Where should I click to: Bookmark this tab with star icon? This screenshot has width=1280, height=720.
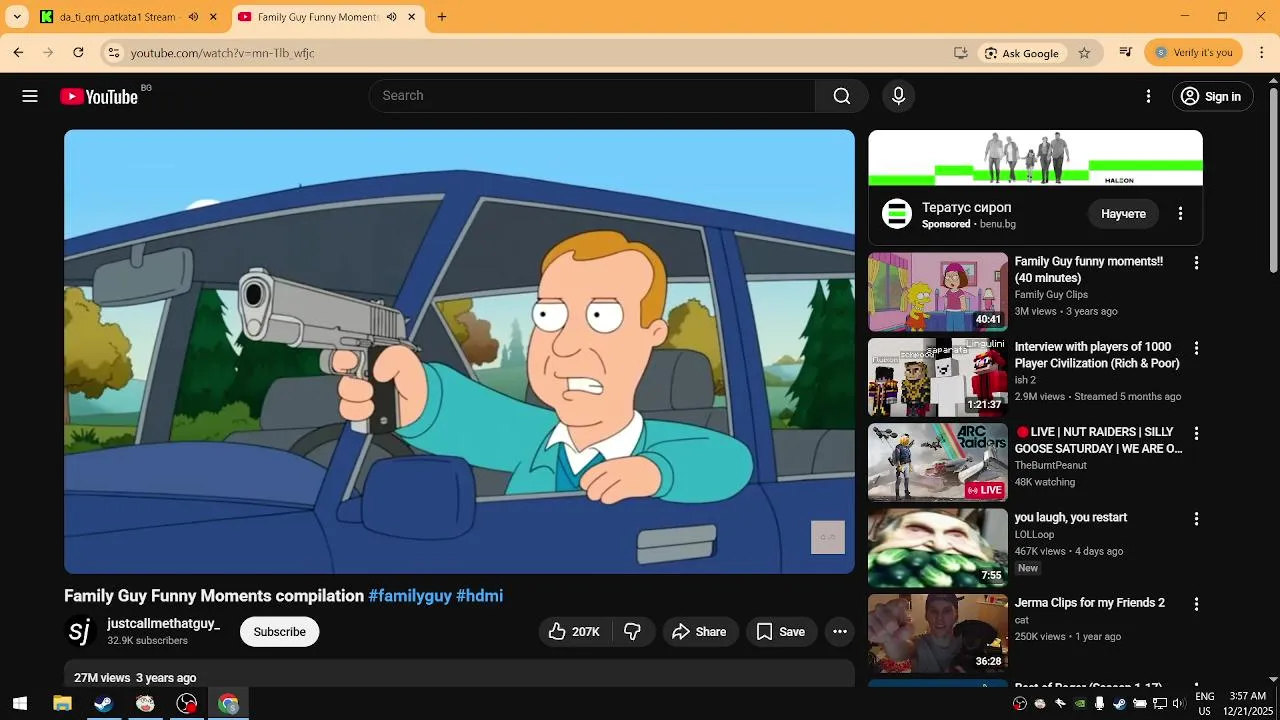[1084, 53]
